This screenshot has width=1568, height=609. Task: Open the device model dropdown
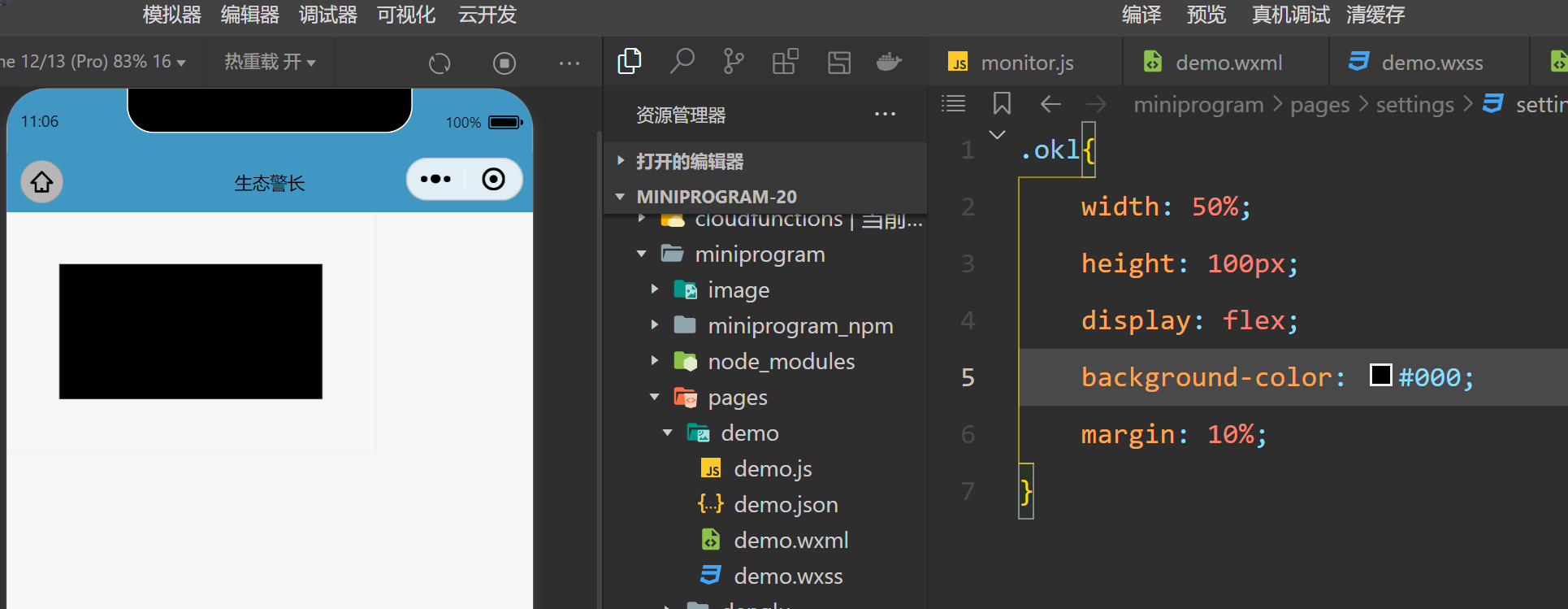point(93,62)
